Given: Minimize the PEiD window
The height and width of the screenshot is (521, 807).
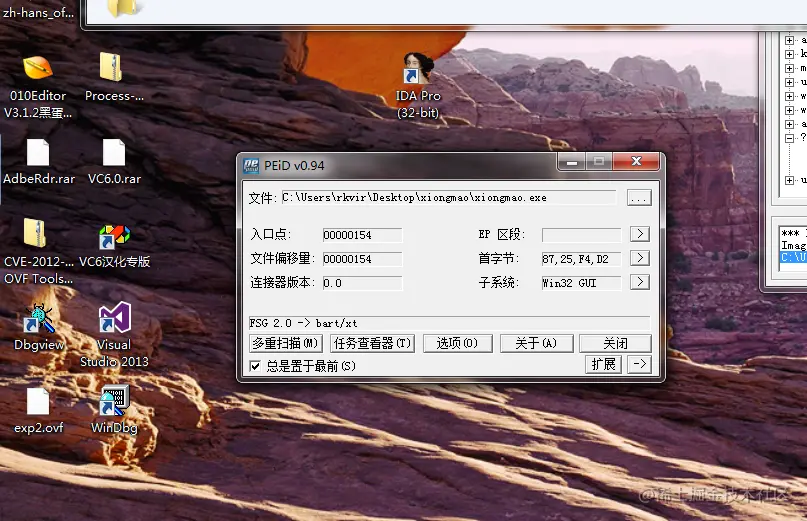Looking at the screenshot, I should pyautogui.click(x=572, y=162).
